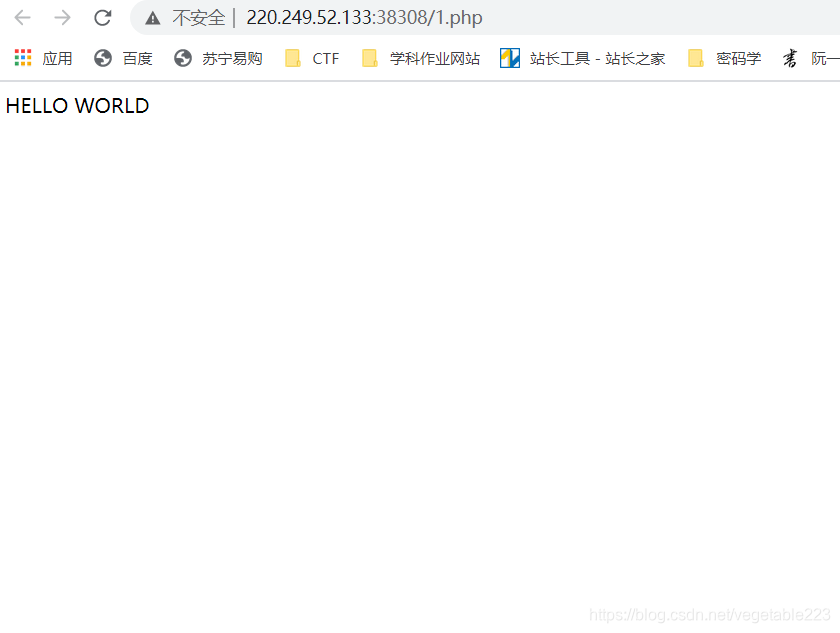The width and height of the screenshot is (840, 633).
Task: Click the CTF bookmark folder icon
Action: pyautogui.click(x=293, y=58)
